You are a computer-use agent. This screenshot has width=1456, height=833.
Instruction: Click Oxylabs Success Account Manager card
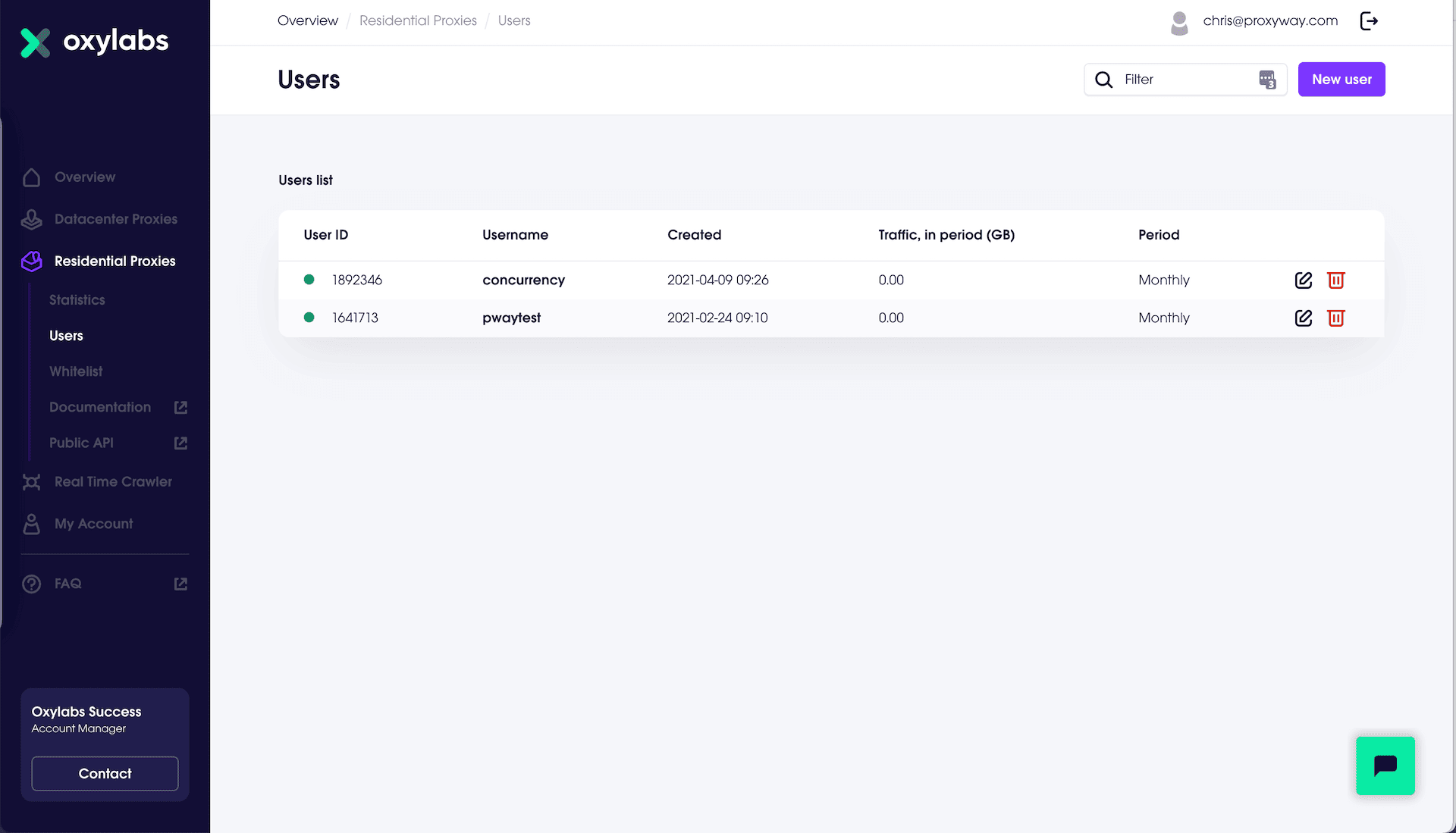coord(105,745)
